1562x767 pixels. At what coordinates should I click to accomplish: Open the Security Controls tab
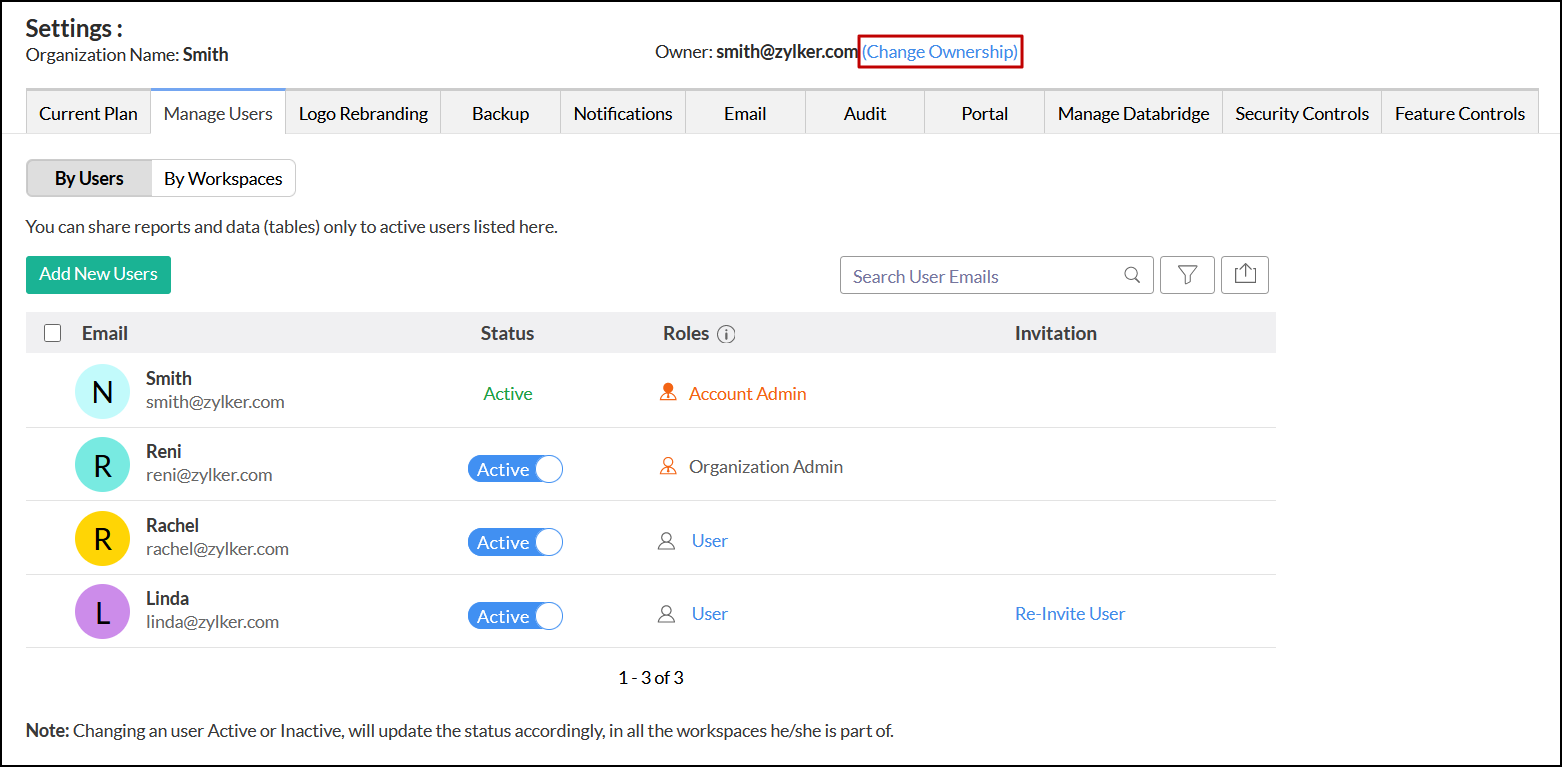1301,113
